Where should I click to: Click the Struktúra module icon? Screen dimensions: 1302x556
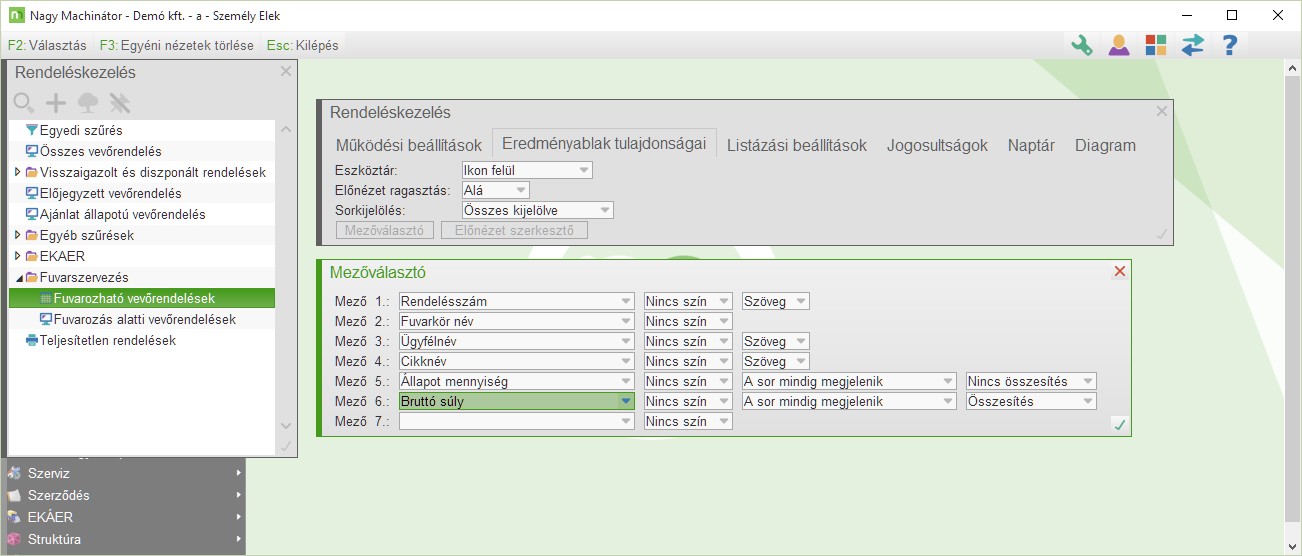click(x=14, y=539)
